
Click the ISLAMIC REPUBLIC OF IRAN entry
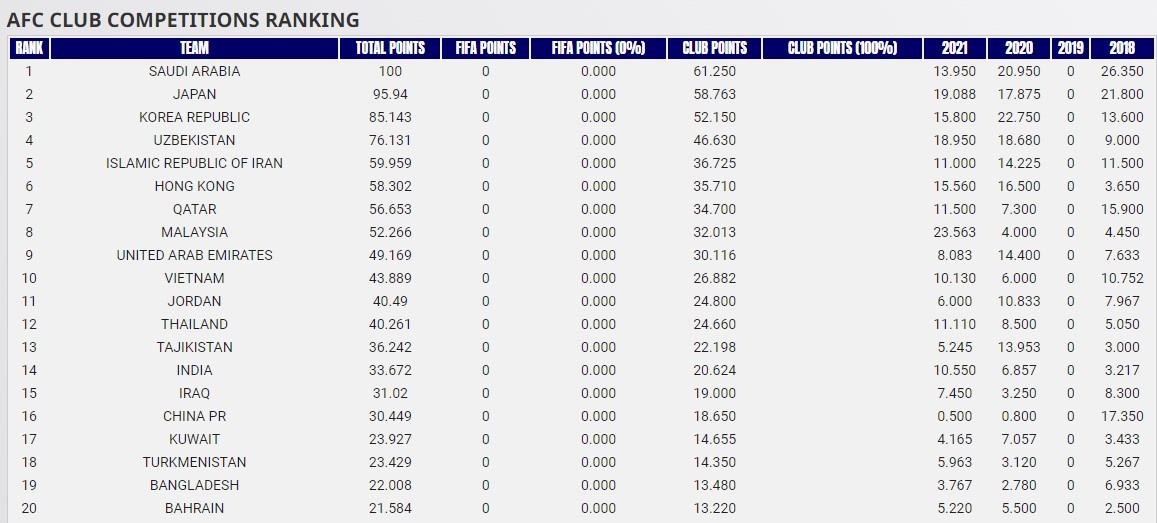[x=194, y=163]
